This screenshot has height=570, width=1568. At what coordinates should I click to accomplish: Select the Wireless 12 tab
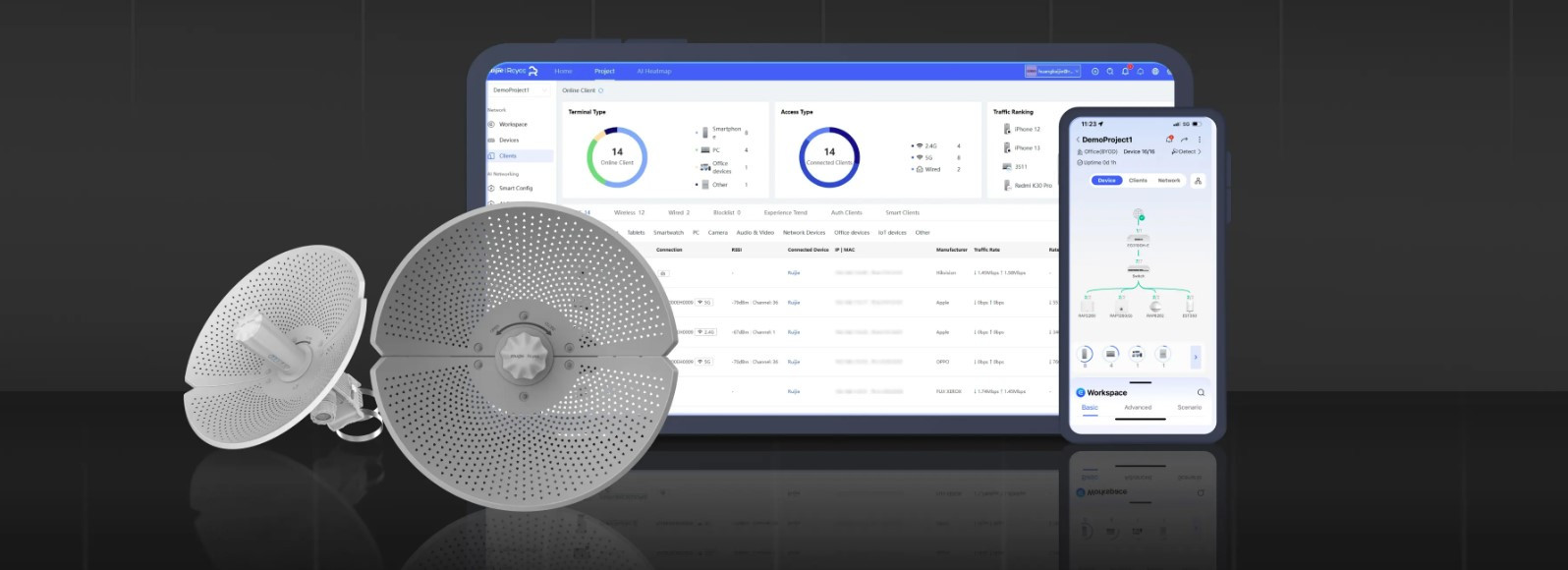click(x=630, y=212)
